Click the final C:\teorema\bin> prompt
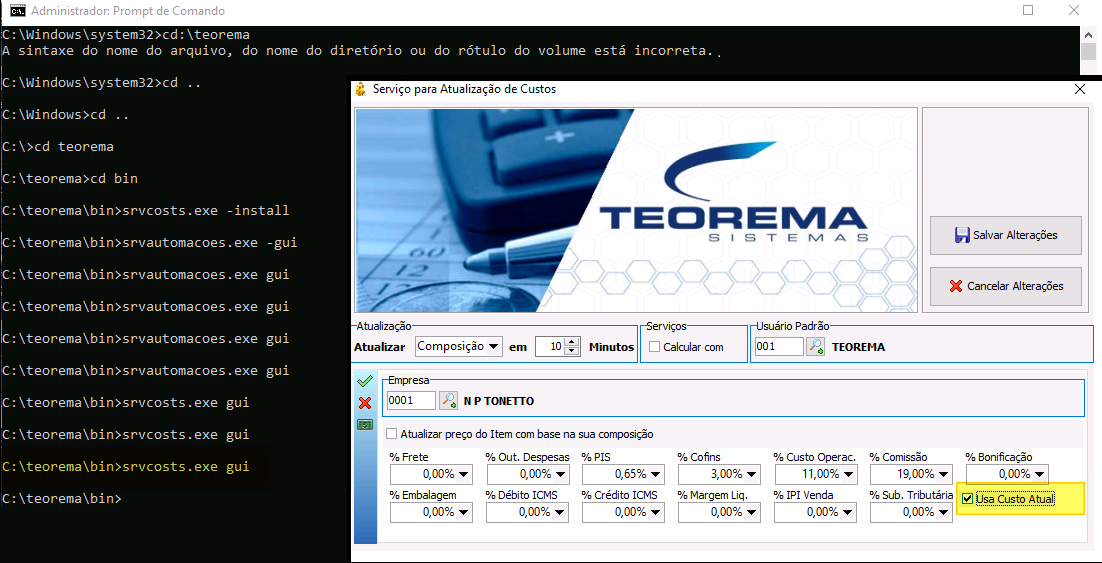This screenshot has width=1102, height=563. pos(61,498)
